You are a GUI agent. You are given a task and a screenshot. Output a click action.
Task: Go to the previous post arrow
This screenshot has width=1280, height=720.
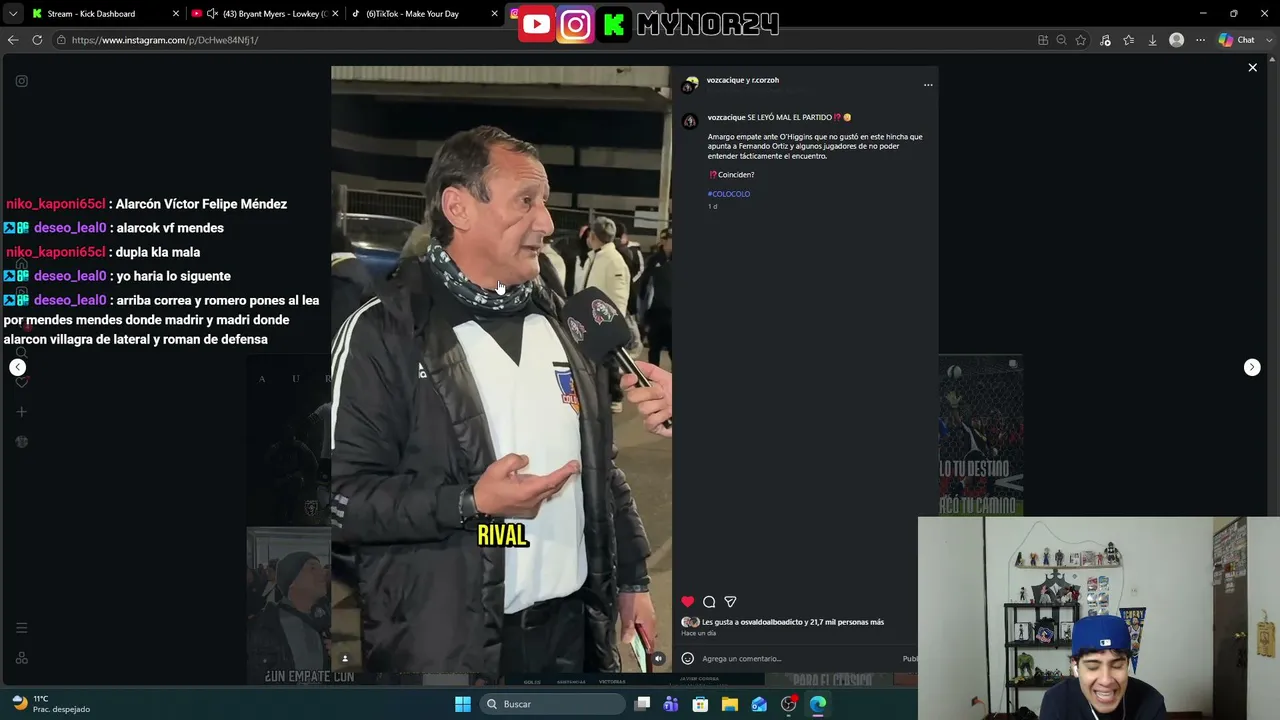click(17, 367)
